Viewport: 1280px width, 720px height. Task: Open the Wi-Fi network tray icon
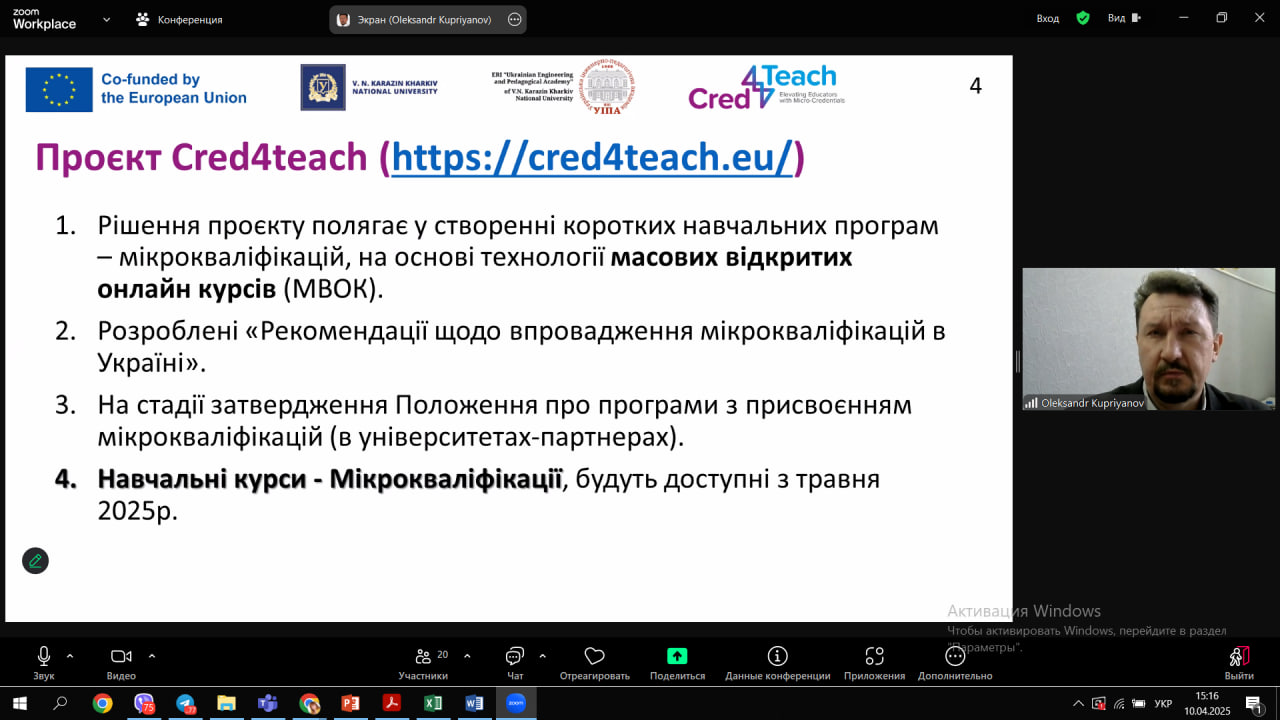[1119, 703]
